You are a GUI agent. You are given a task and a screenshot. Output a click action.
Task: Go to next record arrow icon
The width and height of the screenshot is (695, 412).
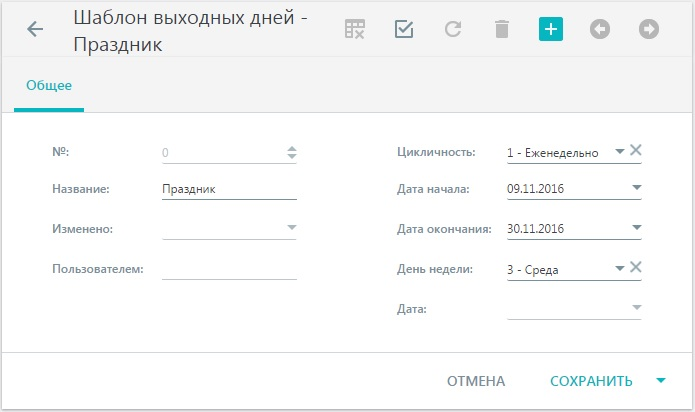pos(648,29)
